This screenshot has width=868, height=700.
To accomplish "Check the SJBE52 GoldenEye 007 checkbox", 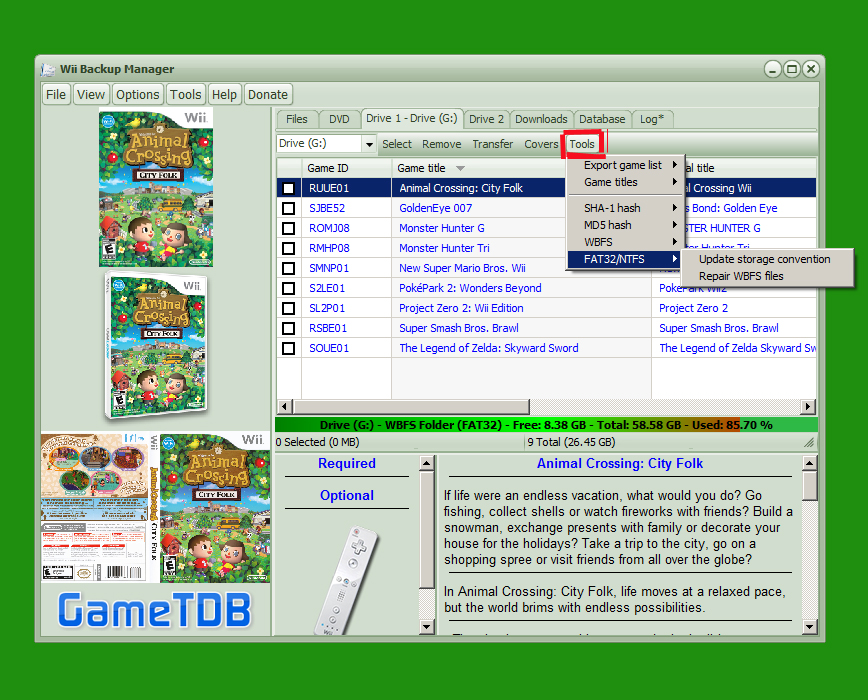I will click(x=288, y=208).
